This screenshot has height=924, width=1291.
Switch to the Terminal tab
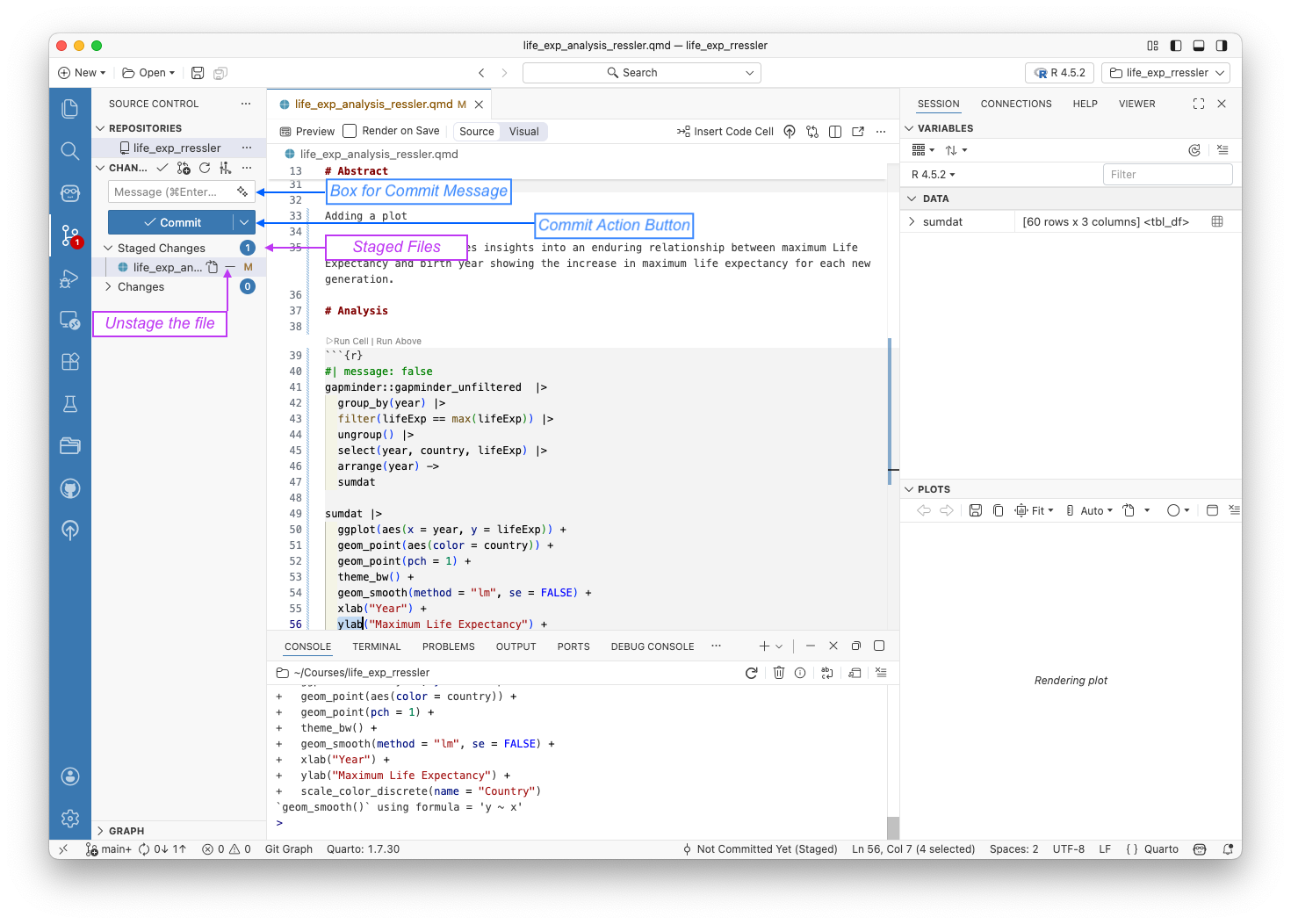(x=376, y=646)
